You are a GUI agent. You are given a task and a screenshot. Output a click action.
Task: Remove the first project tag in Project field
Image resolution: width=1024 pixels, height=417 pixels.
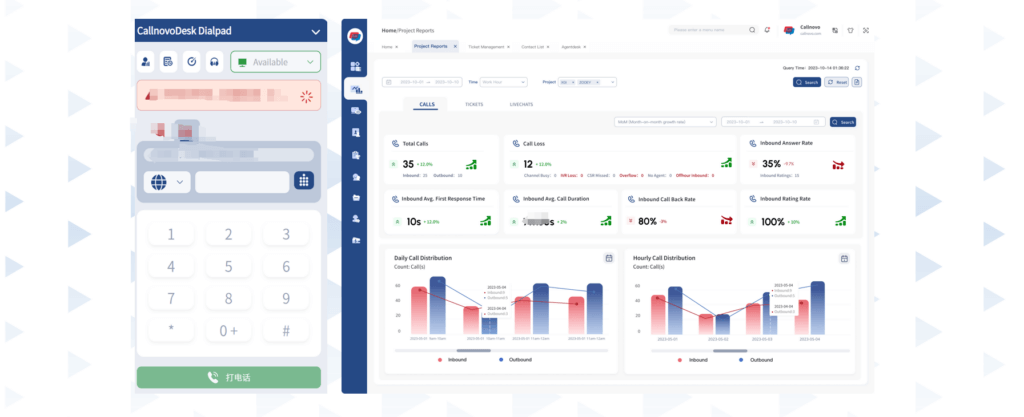coord(572,82)
